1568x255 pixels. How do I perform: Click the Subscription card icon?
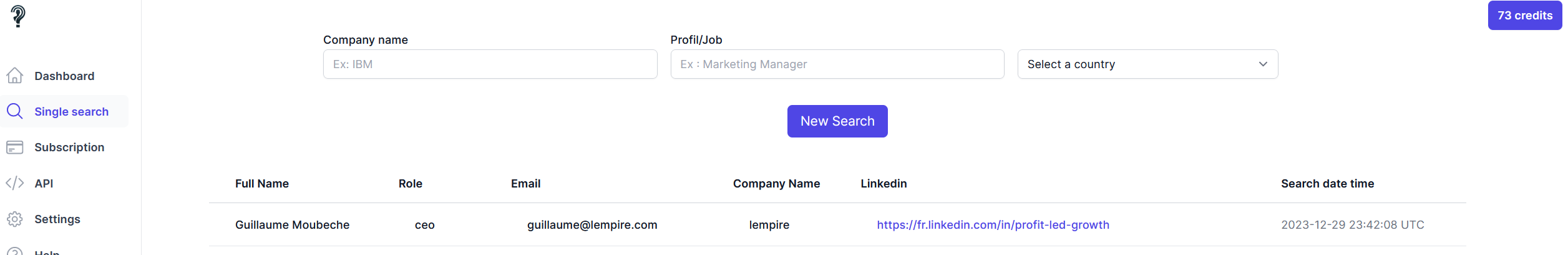(15, 147)
